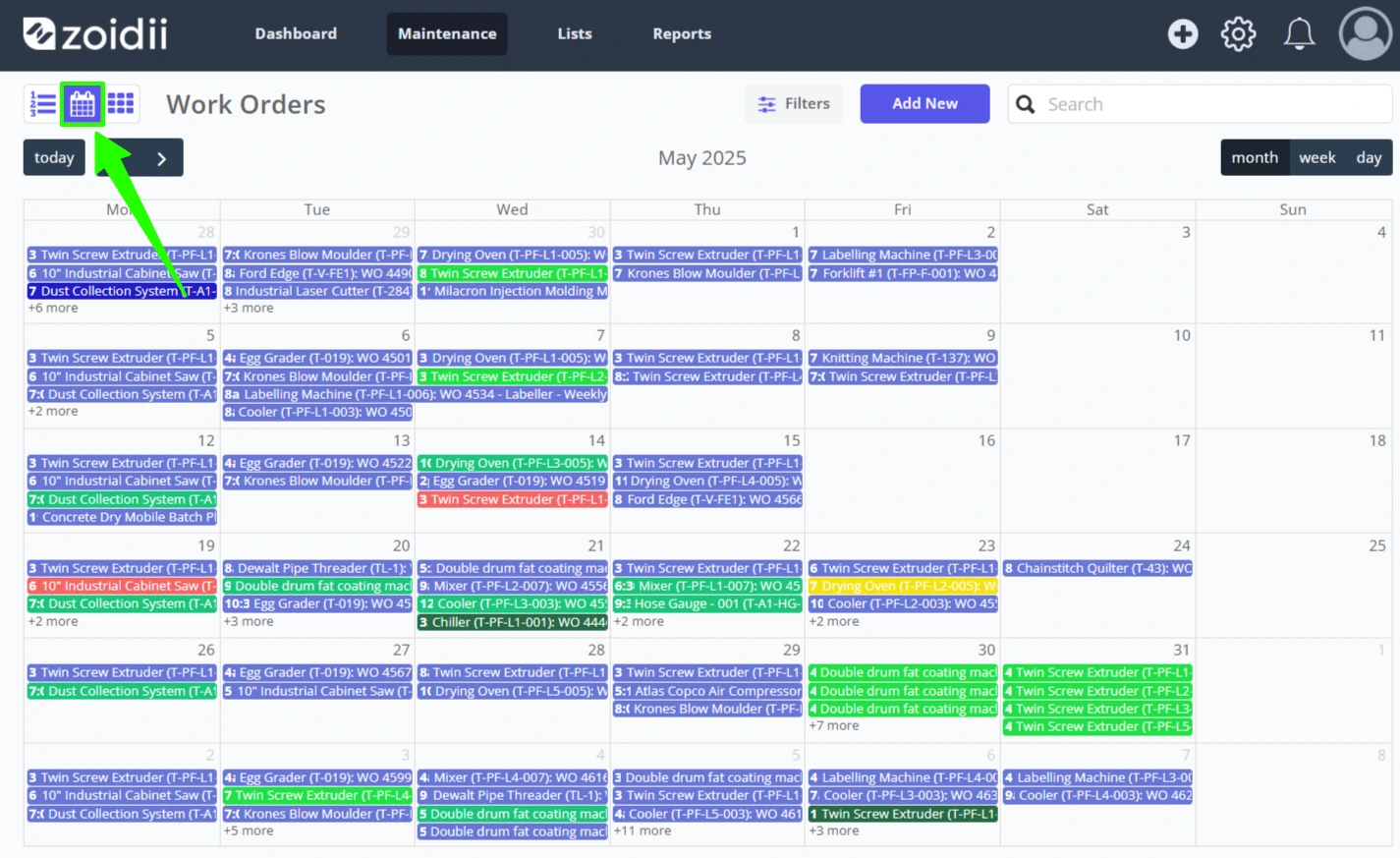Open the Lists menu
This screenshot has width=1400, height=858.
575,34
